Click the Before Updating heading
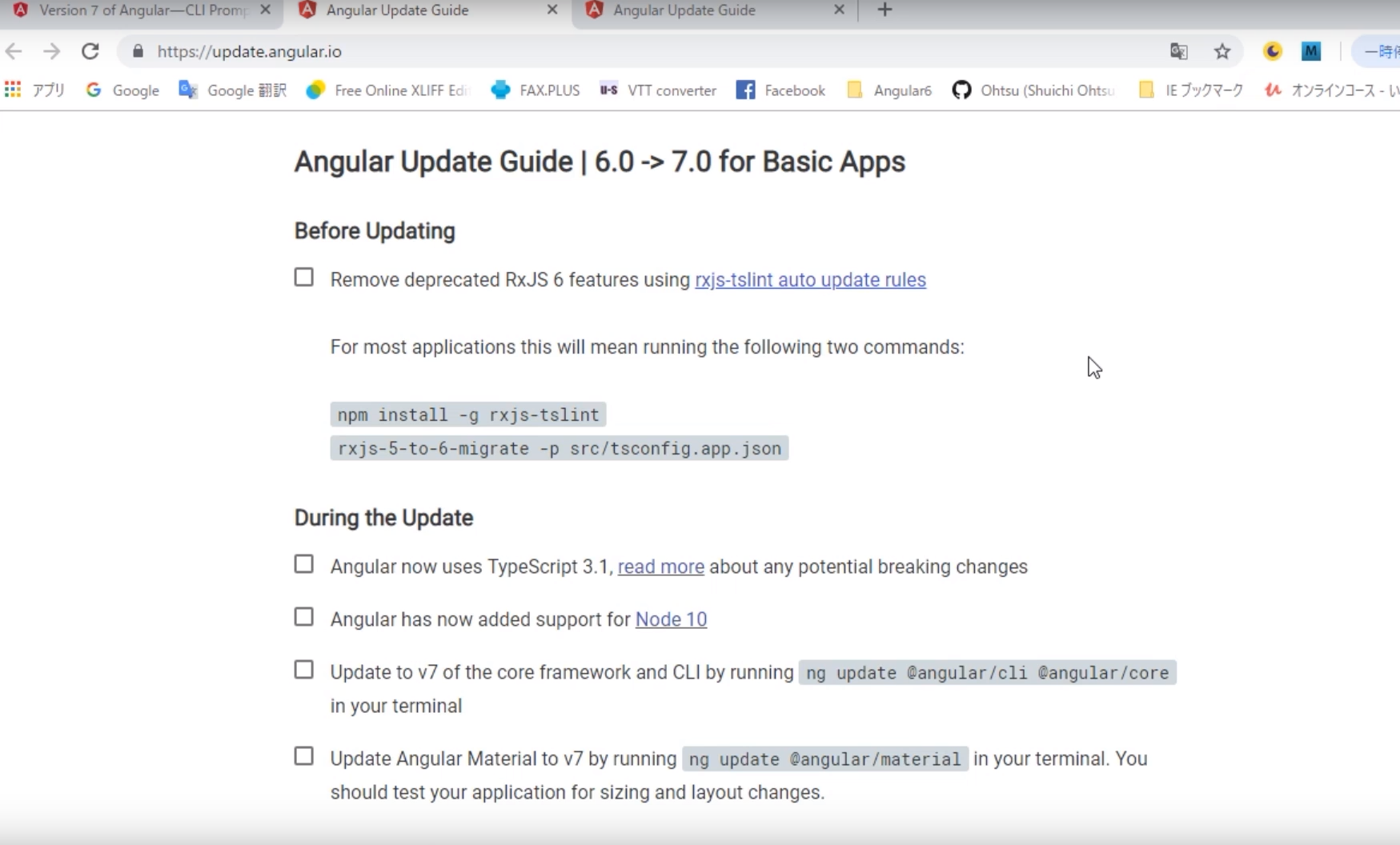 pos(375,231)
